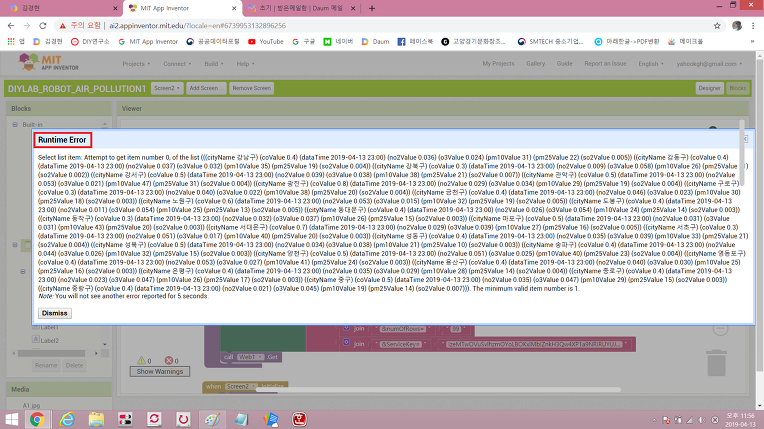Go back in browser history
This screenshot has height=429, width=764.
(11, 26)
